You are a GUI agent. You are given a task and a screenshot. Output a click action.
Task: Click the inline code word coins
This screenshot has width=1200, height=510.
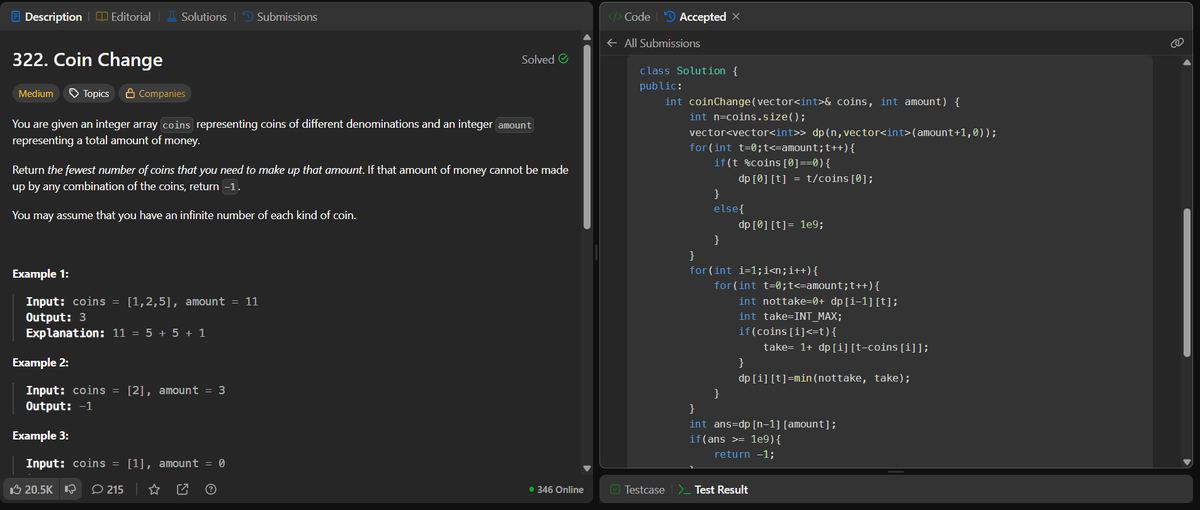177,125
